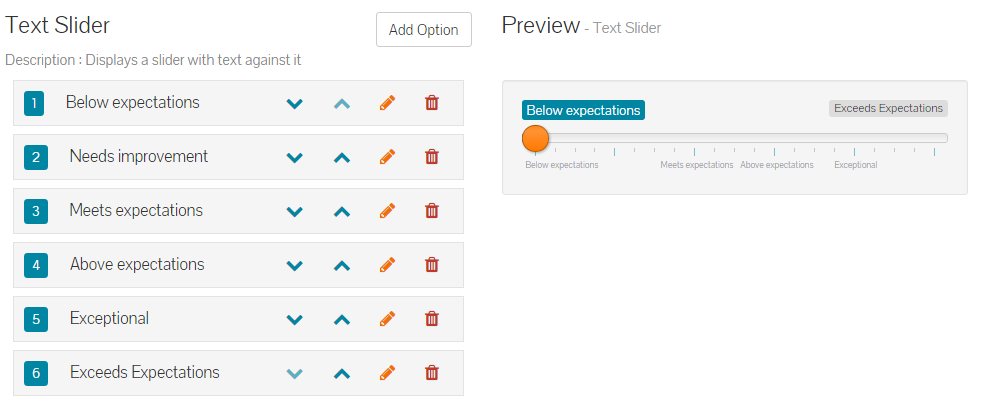981x409 pixels.
Task: Select option row number 3 badge
Action: [x=35, y=211]
